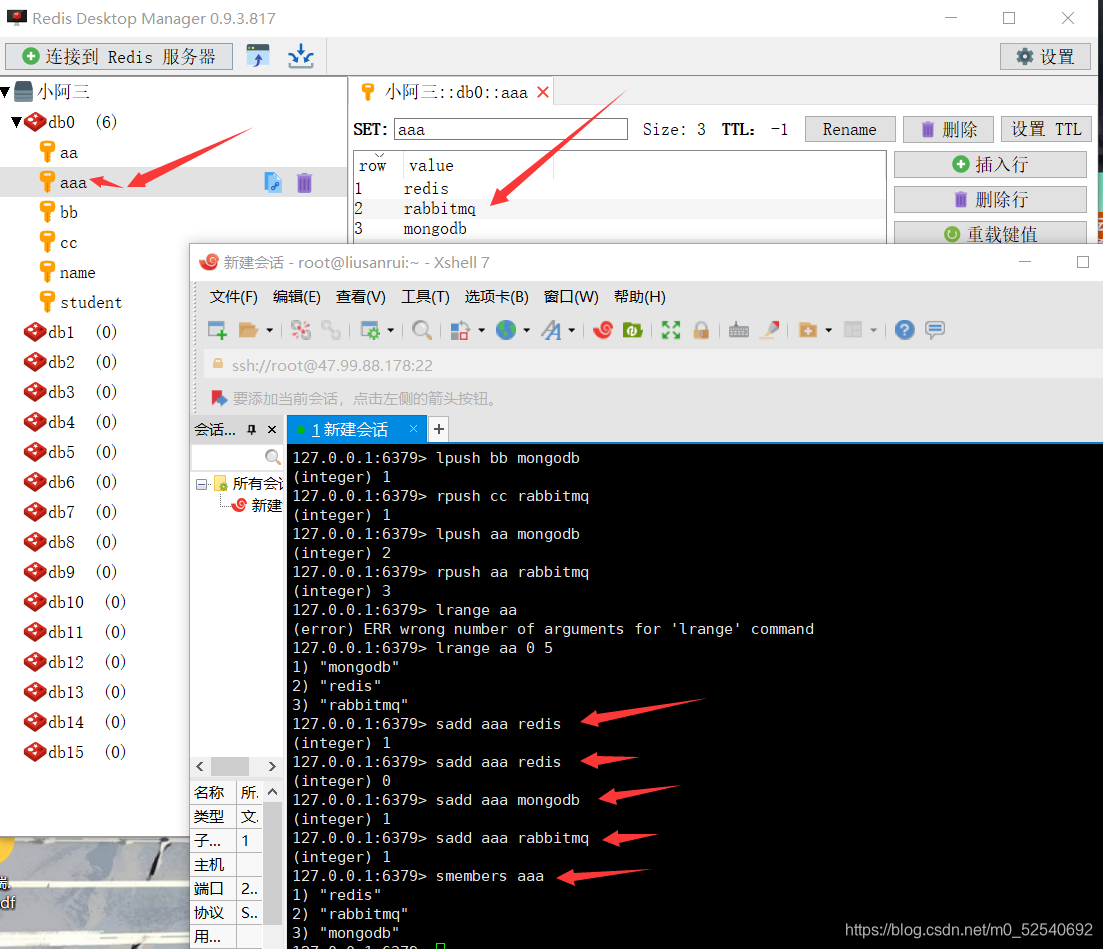
Task: Select the db7 database in the tree
Action: point(61,512)
